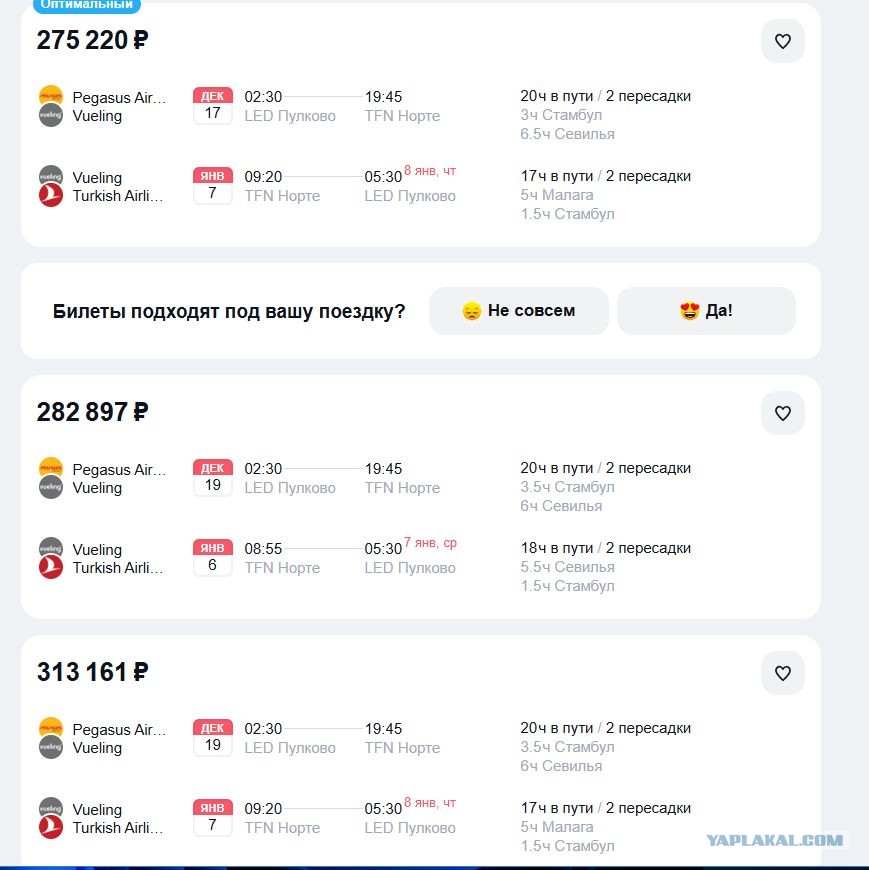The image size is (869, 870).
Task: Open the 313 161 ₽ ticket offer
Action: point(93,672)
